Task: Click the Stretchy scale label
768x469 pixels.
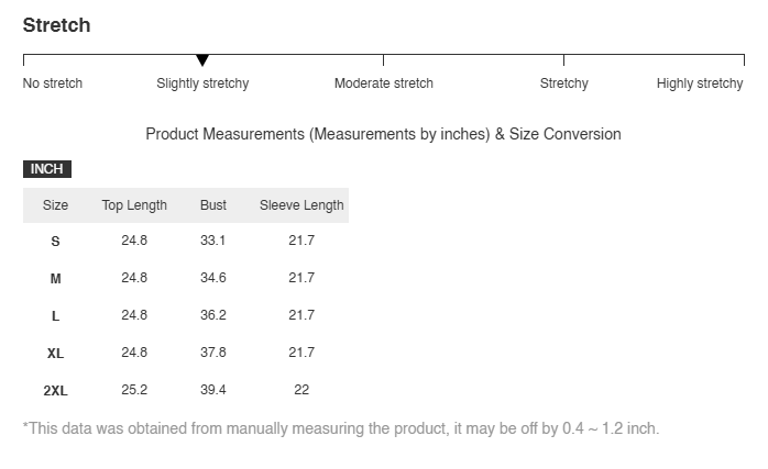Action: point(564,84)
